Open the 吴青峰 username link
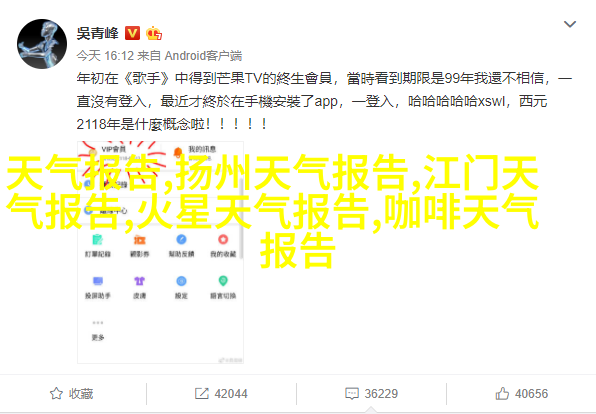 (98, 33)
